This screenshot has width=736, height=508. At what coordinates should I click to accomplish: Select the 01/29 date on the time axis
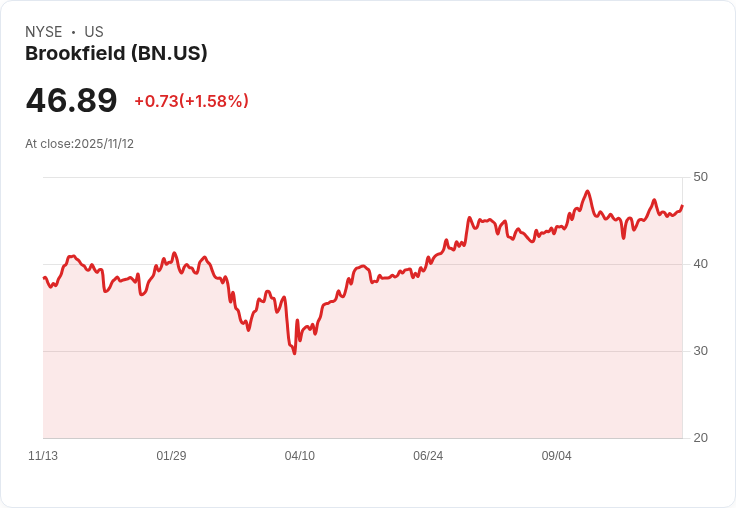(x=171, y=456)
